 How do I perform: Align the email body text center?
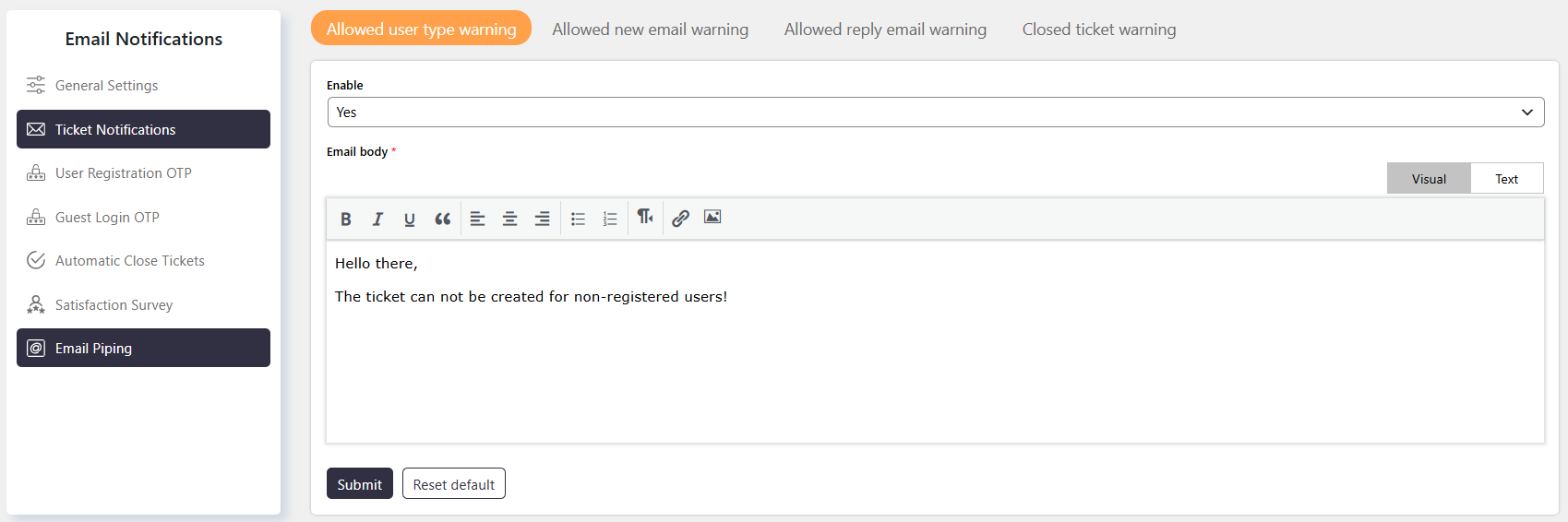(x=509, y=219)
